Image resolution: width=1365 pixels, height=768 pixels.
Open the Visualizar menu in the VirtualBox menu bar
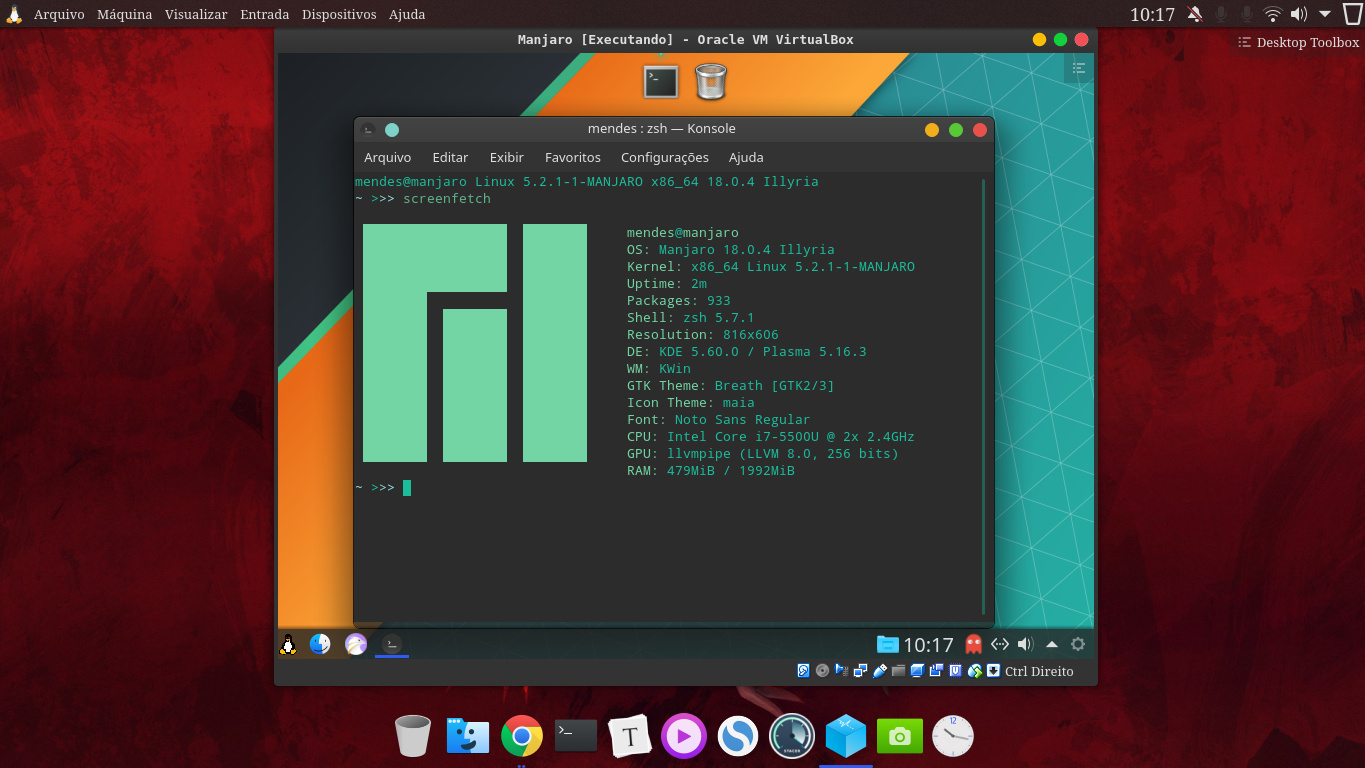[197, 14]
